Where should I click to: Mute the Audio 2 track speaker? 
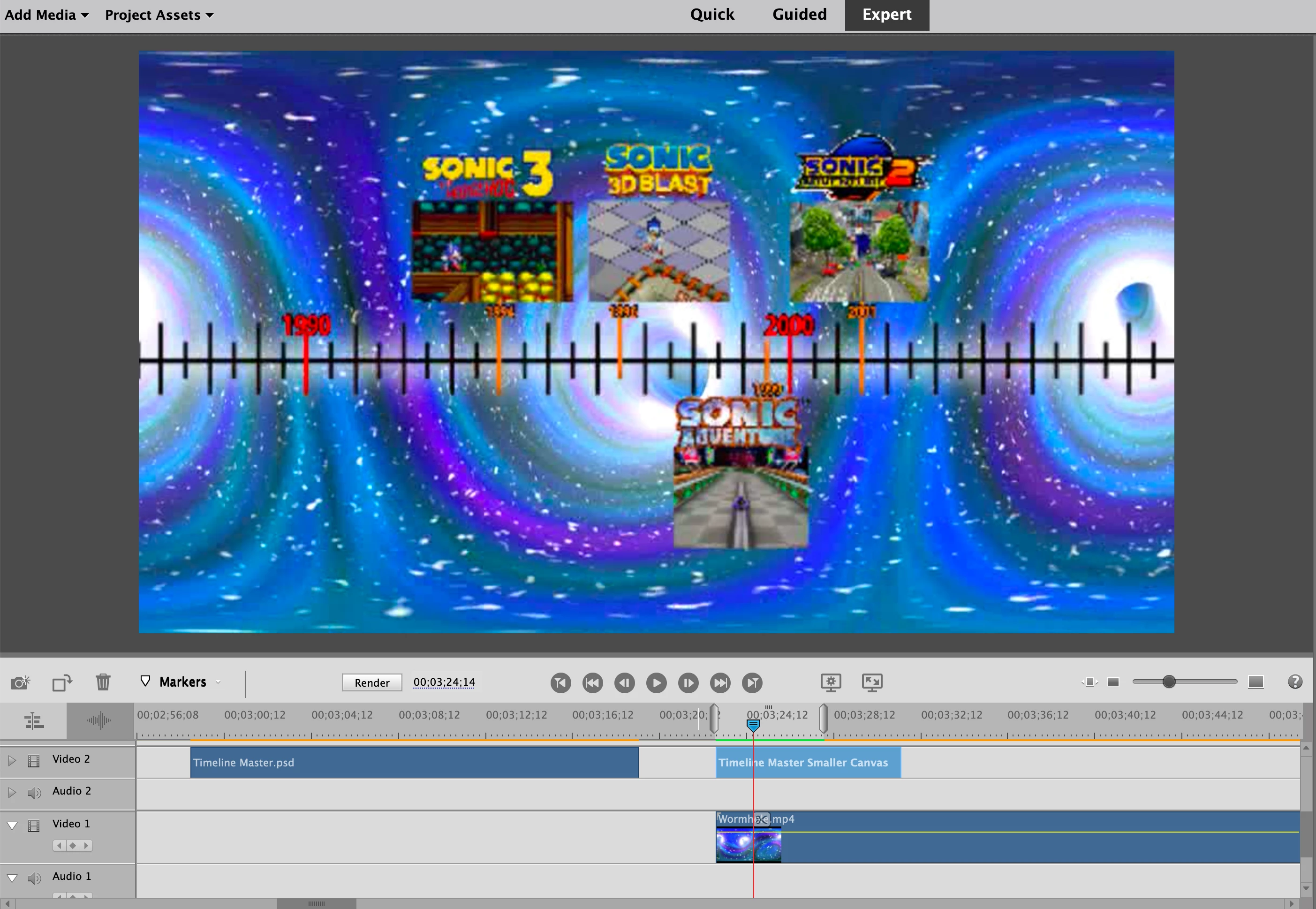[35, 793]
